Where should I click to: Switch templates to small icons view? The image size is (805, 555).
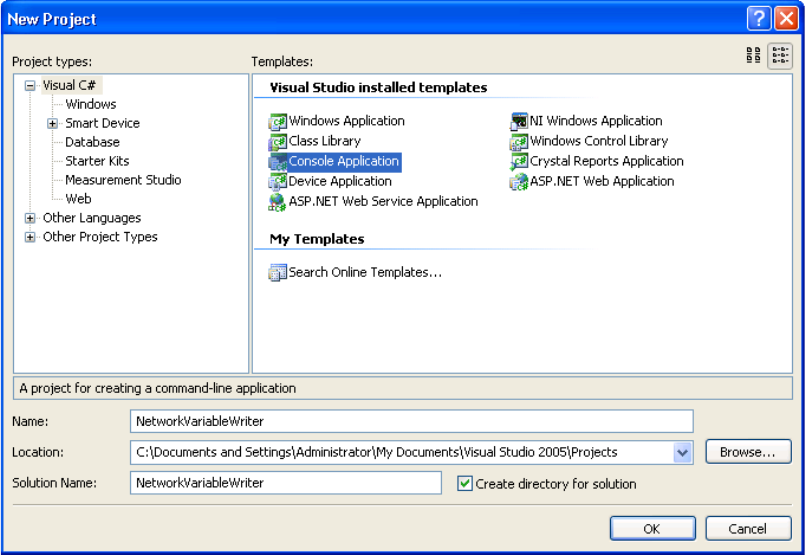780,55
